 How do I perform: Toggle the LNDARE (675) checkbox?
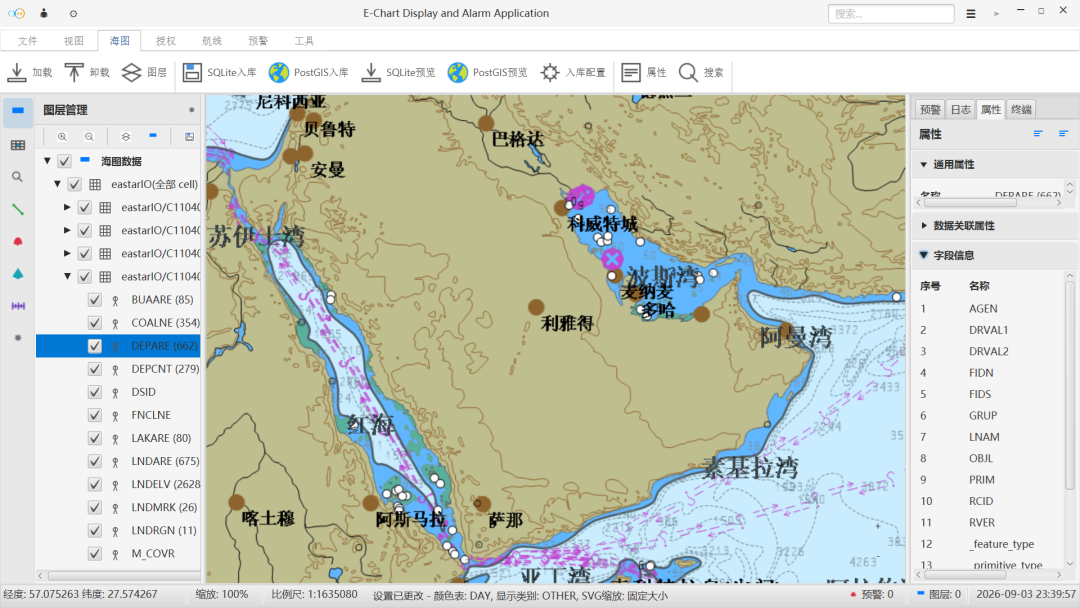(94, 461)
